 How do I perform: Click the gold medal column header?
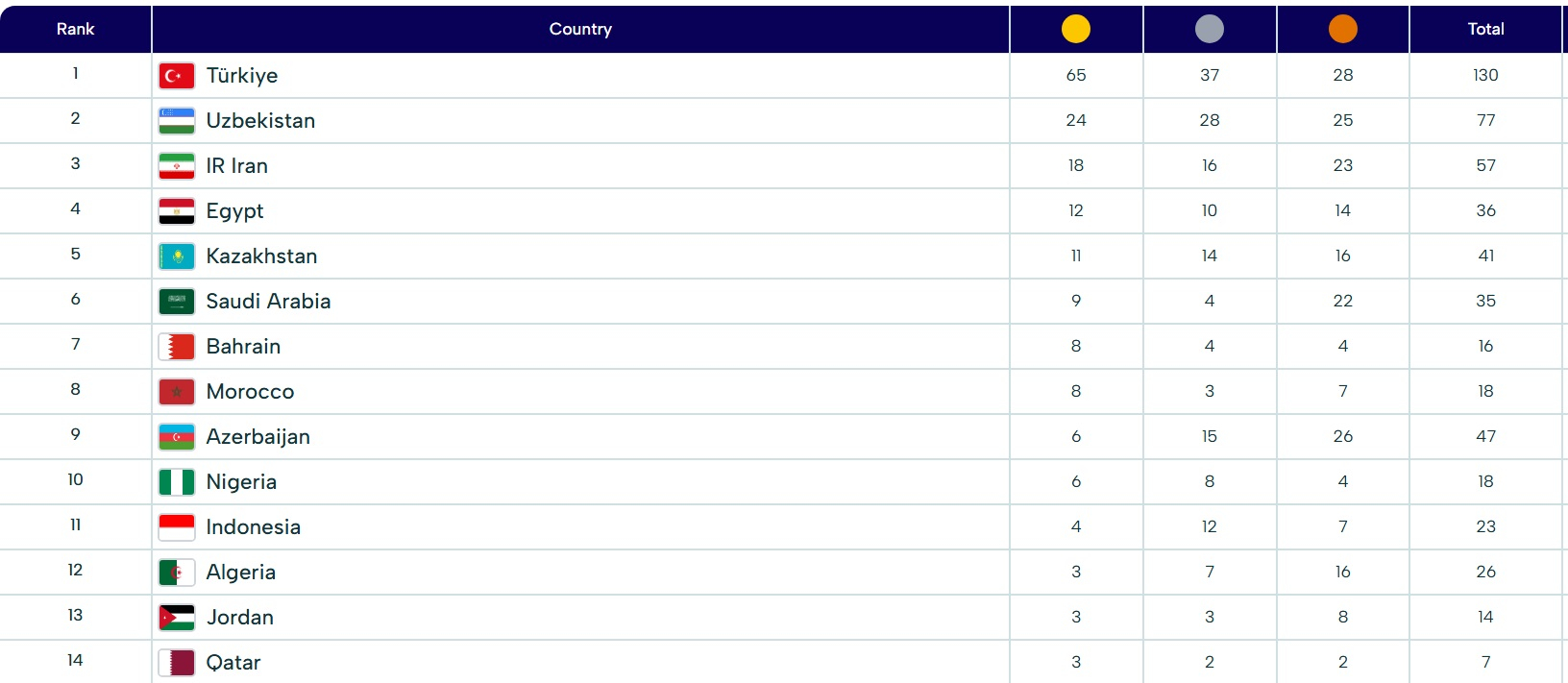point(1075,29)
